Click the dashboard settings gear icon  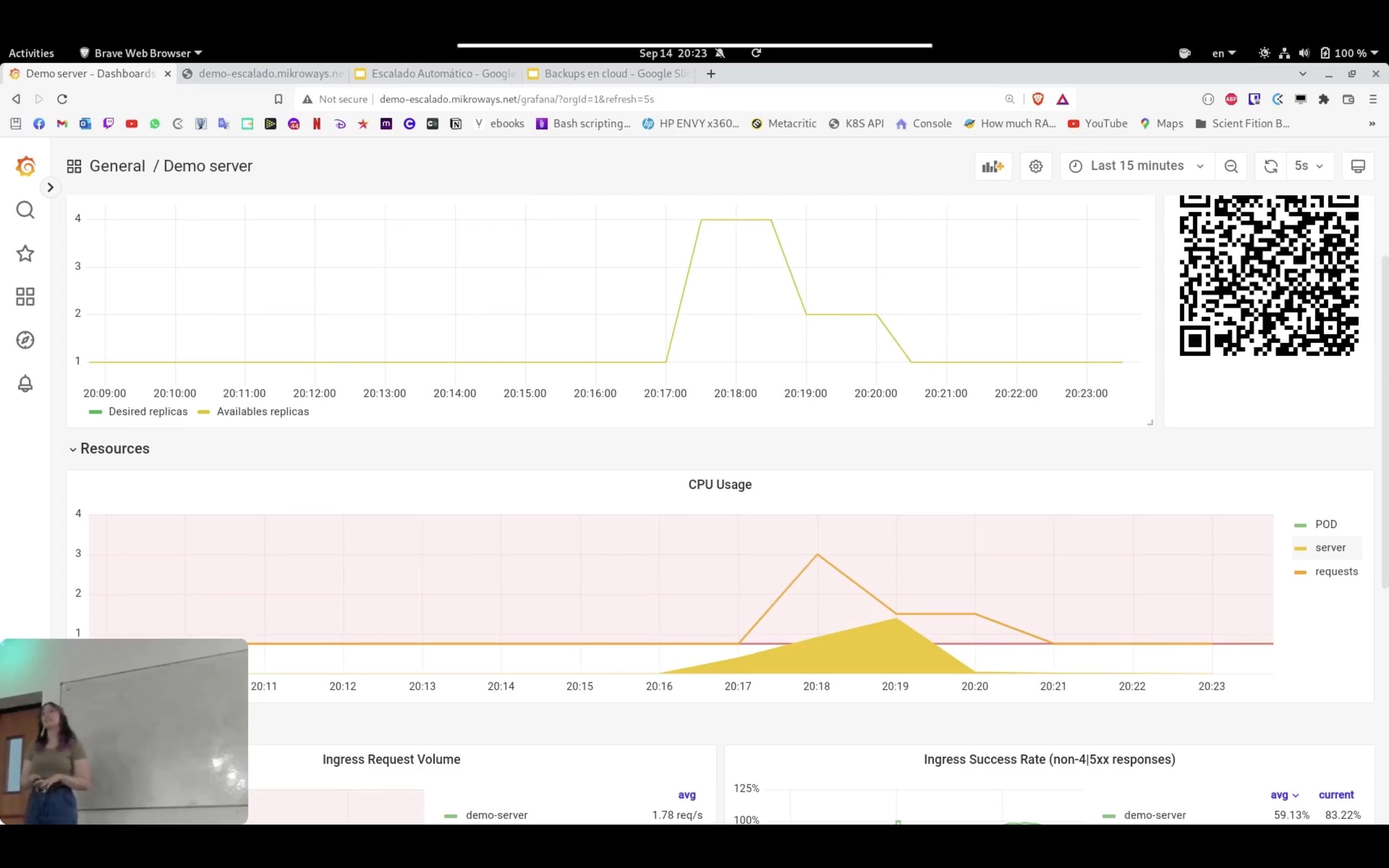point(1035,165)
